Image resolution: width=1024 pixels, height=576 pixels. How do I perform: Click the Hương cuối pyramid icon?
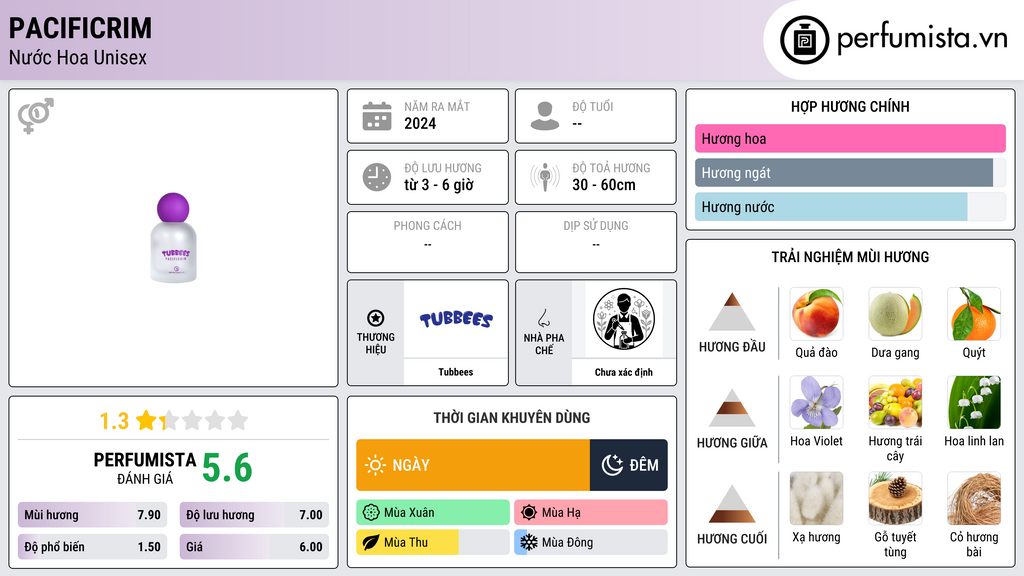[x=732, y=504]
